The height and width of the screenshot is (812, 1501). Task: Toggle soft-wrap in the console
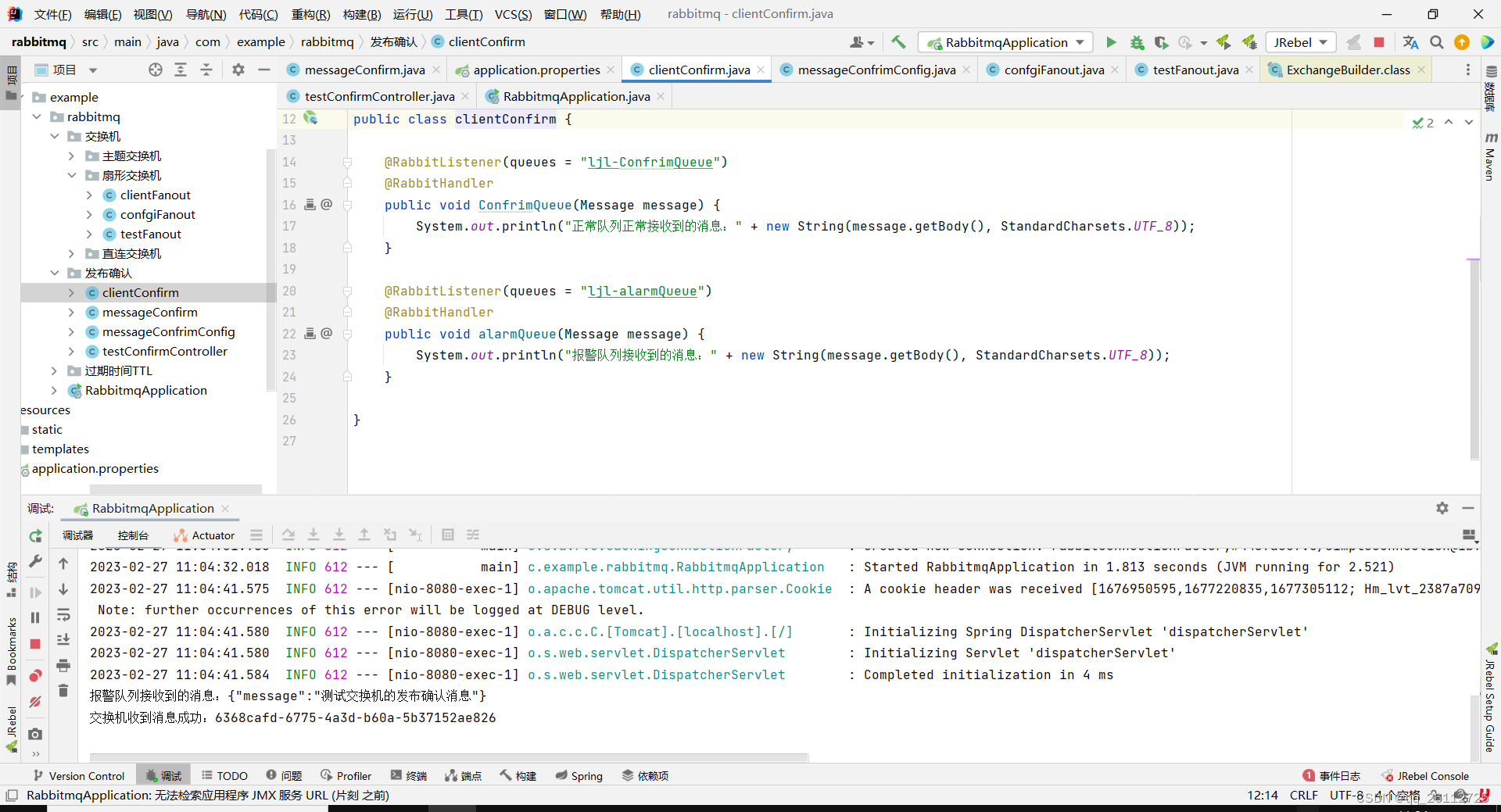pyautogui.click(x=63, y=615)
